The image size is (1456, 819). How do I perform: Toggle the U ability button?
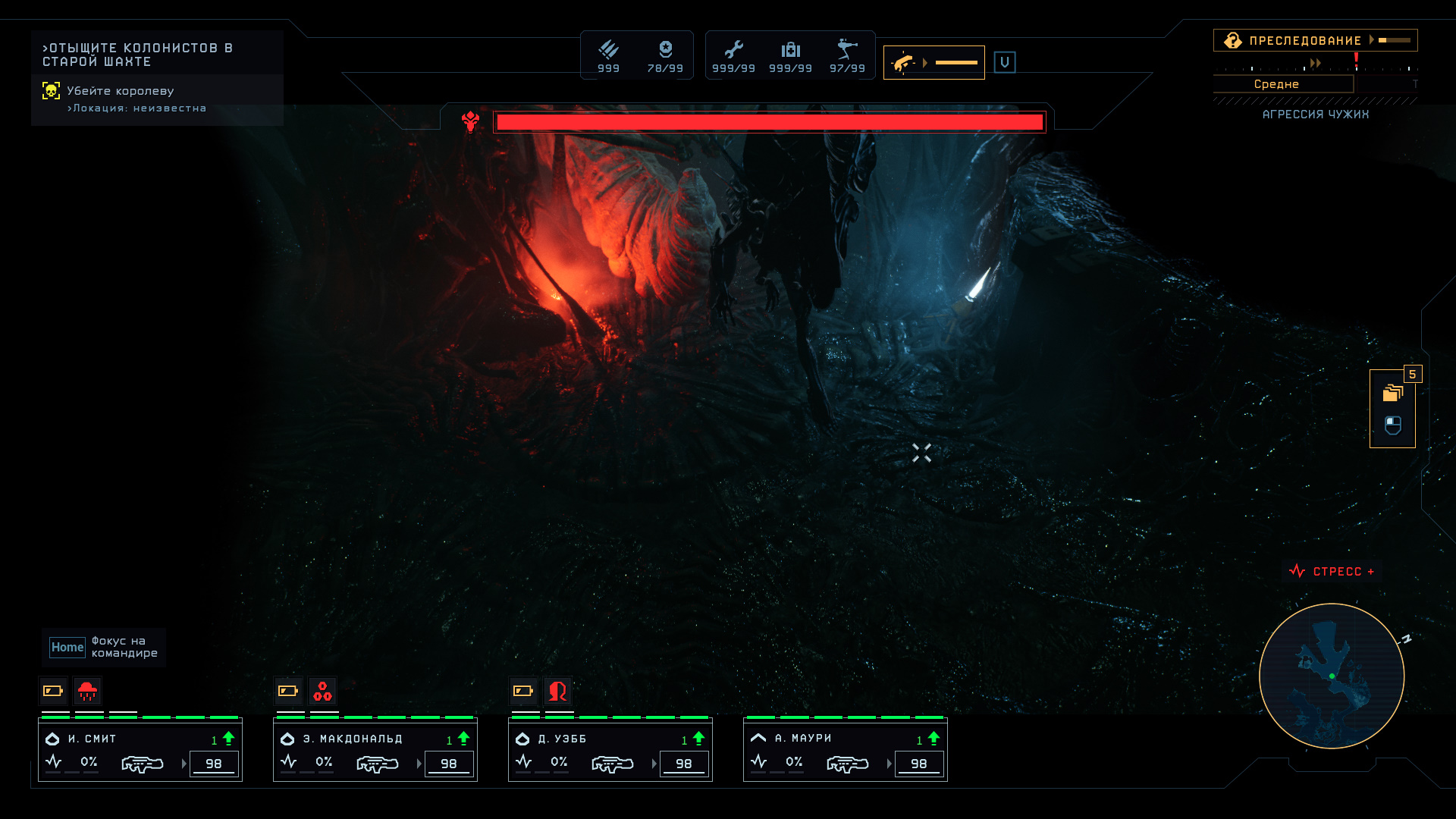1003,61
